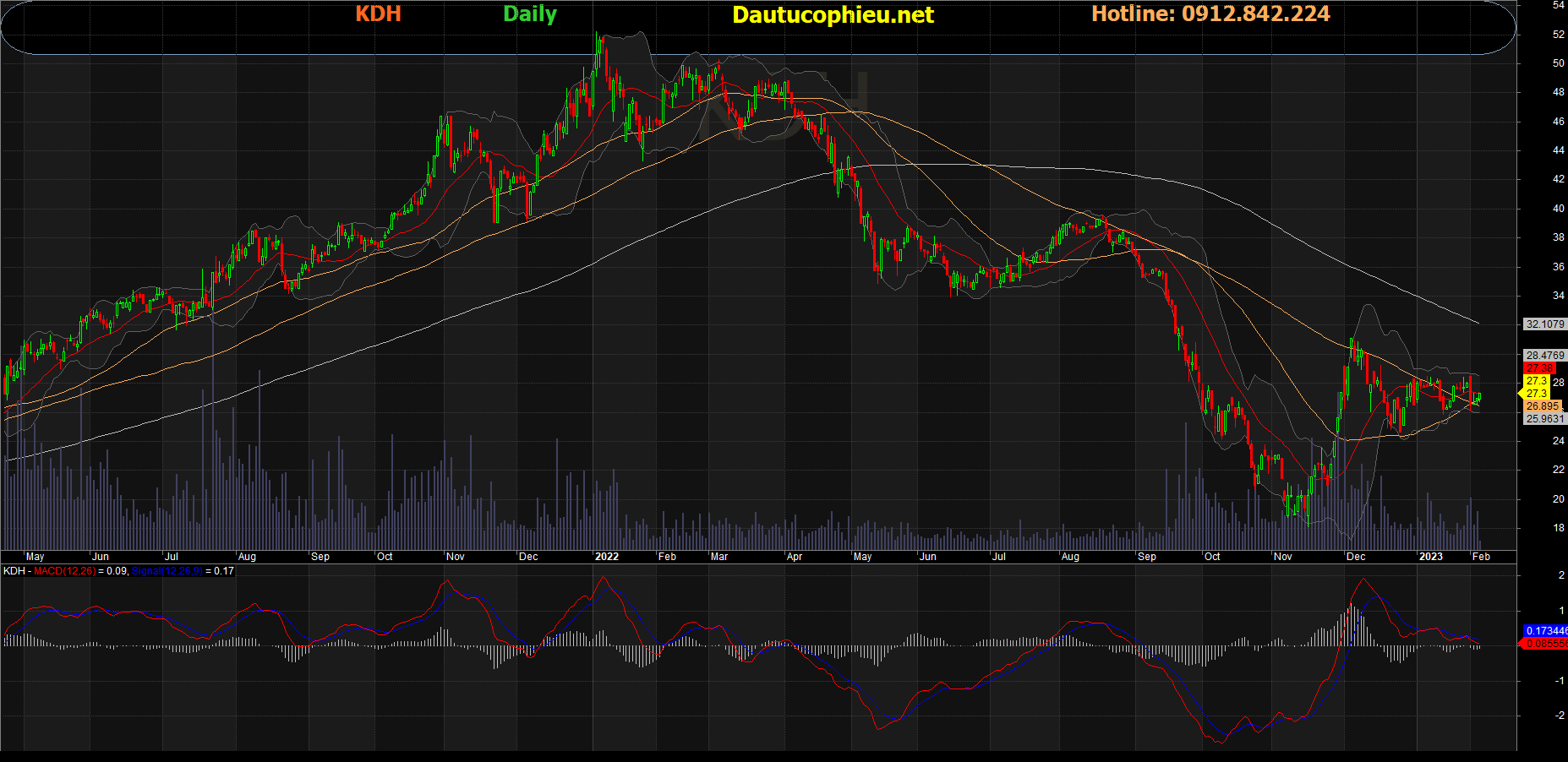This screenshot has height=762, width=1568.
Task: Click the red 27.38 price tag
Action: pos(1539,368)
